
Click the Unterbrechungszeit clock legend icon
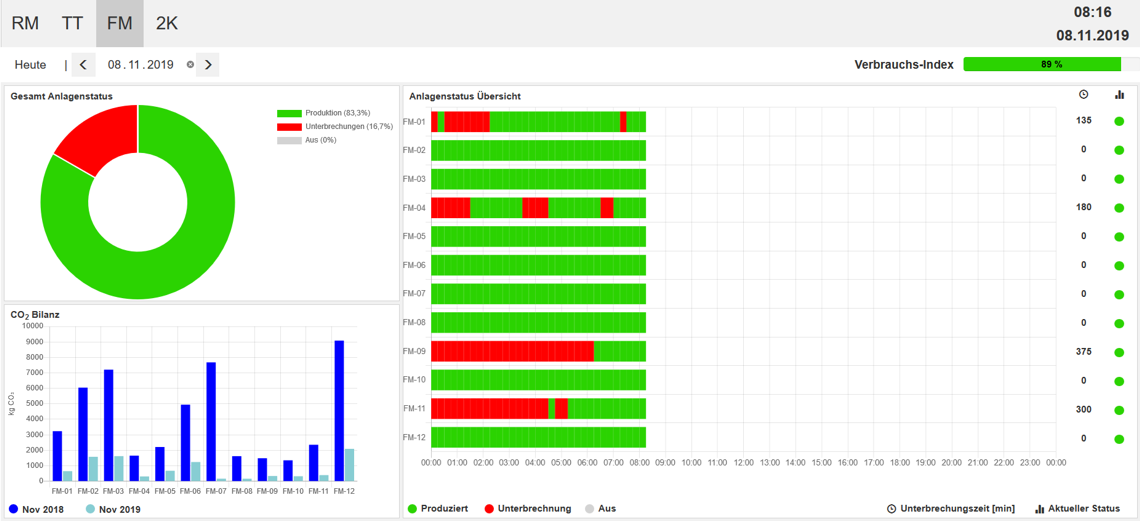891,509
